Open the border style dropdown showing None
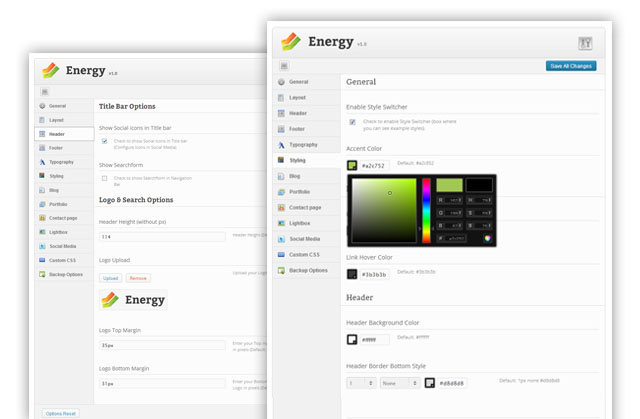 coord(400,382)
